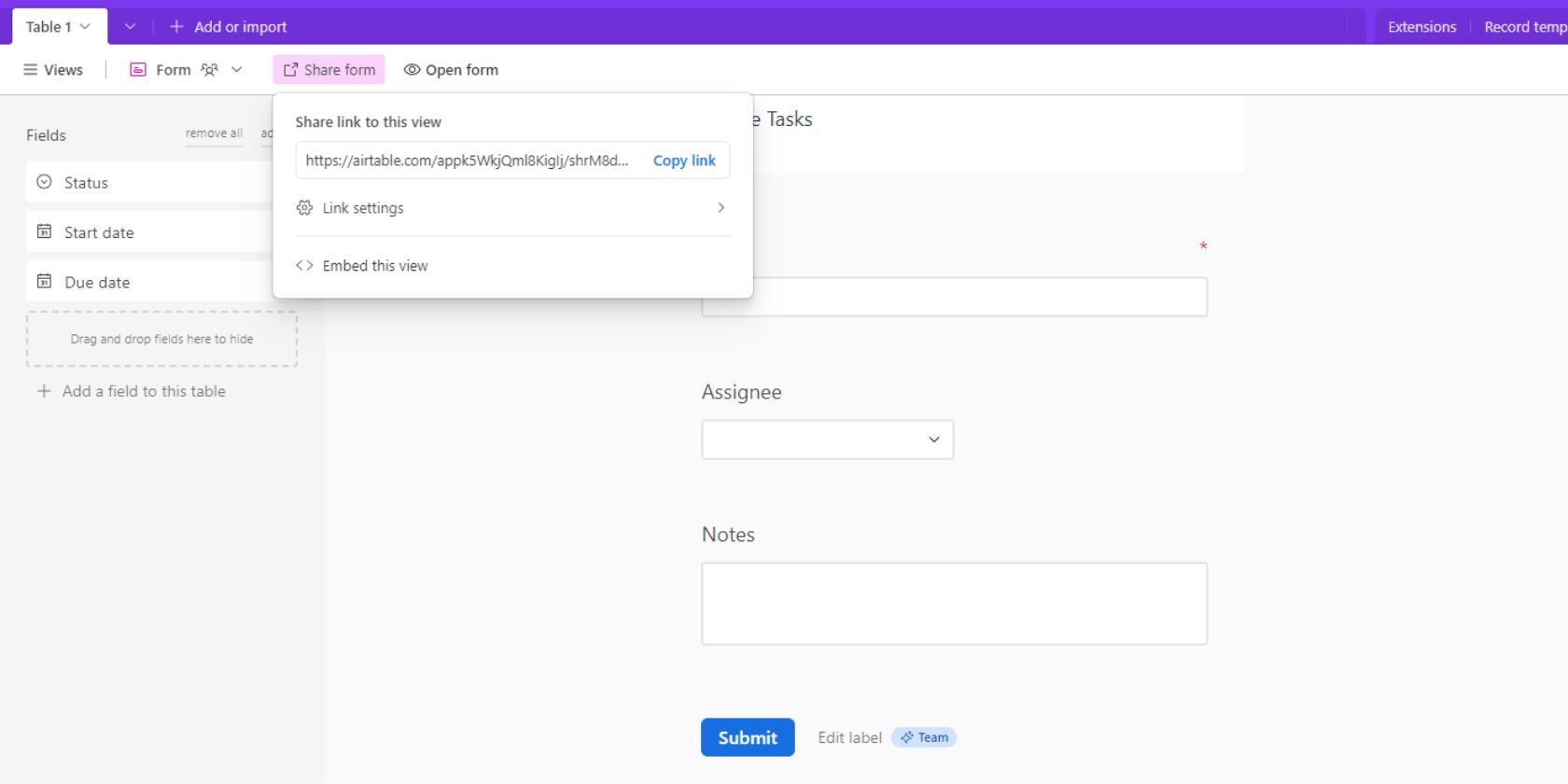The height and width of the screenshot is (784, 1568).
Task: Click the gear icon for Link settings
Action: point(304,208)
